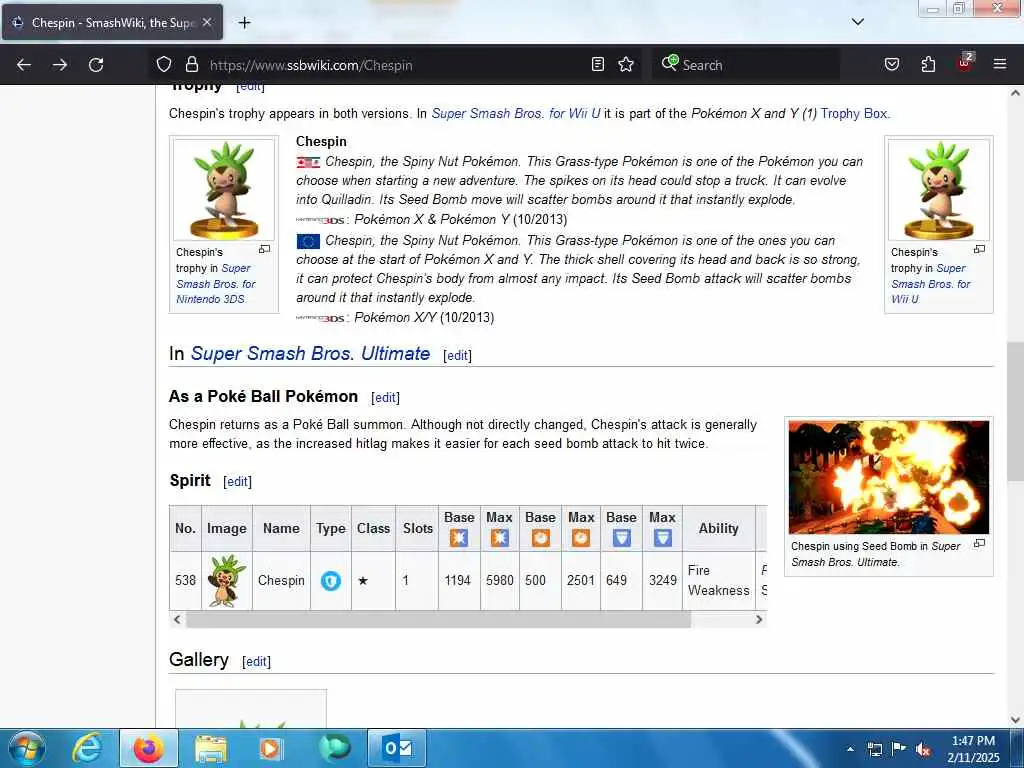Launch Internet Explorer from taskbar
Screen dimensions: 1024x768
coord(87,748)
